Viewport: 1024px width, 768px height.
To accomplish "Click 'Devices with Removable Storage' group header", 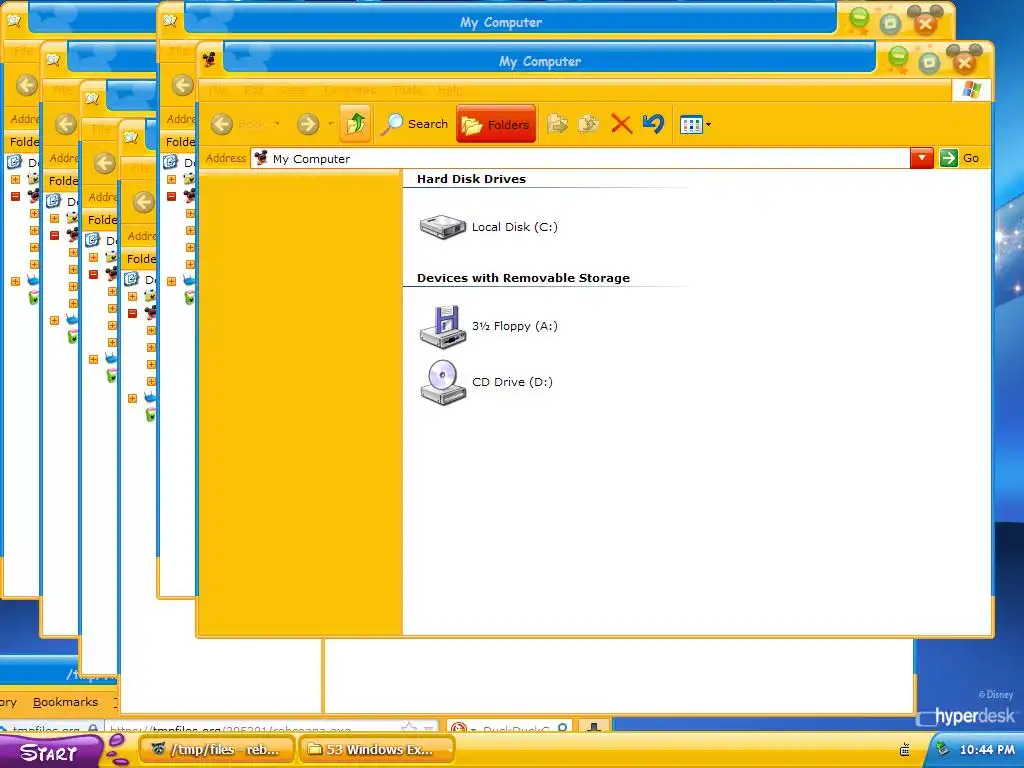I will [523, 278].
